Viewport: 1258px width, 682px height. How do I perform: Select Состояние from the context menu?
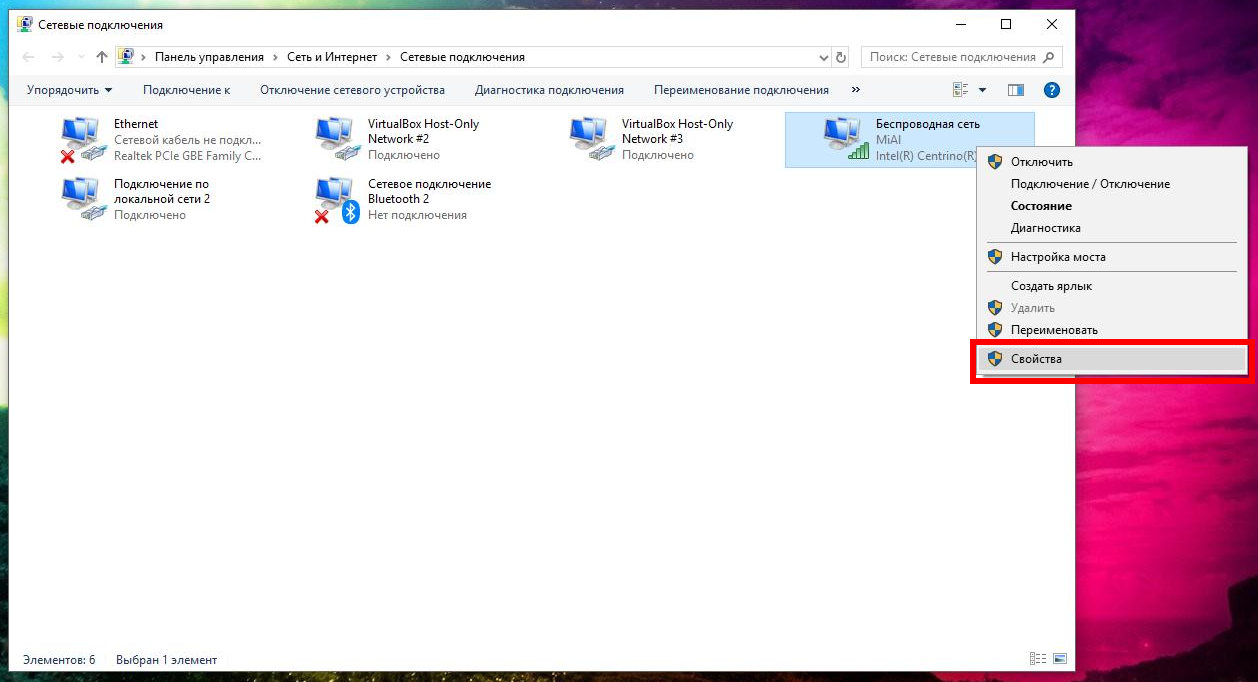(1041, 206)
